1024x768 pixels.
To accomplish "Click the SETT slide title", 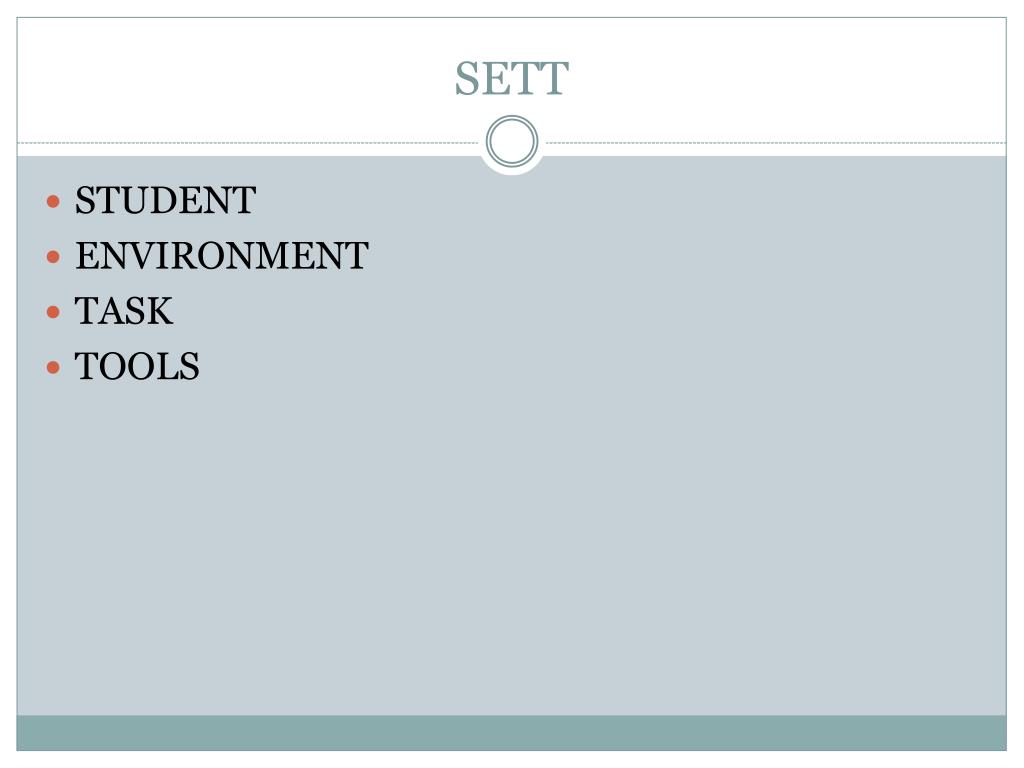I will click(x=511, y=79).
